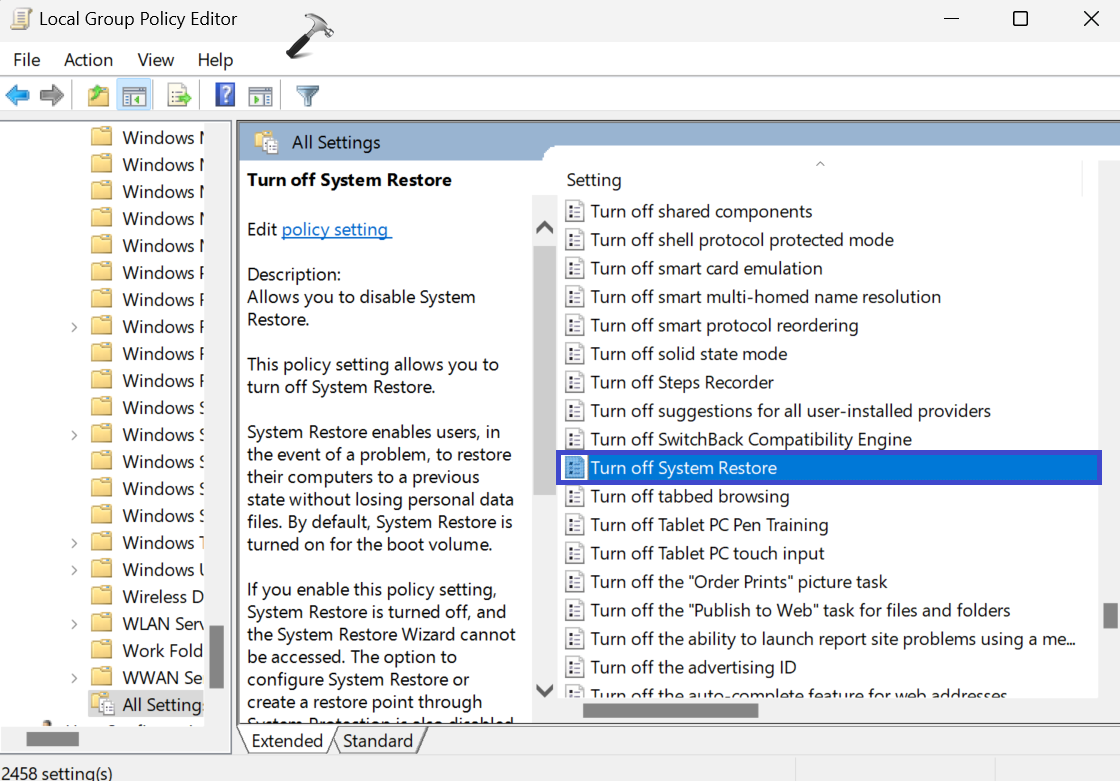Click the All Settings folder icon in tree

coord(101,704)
